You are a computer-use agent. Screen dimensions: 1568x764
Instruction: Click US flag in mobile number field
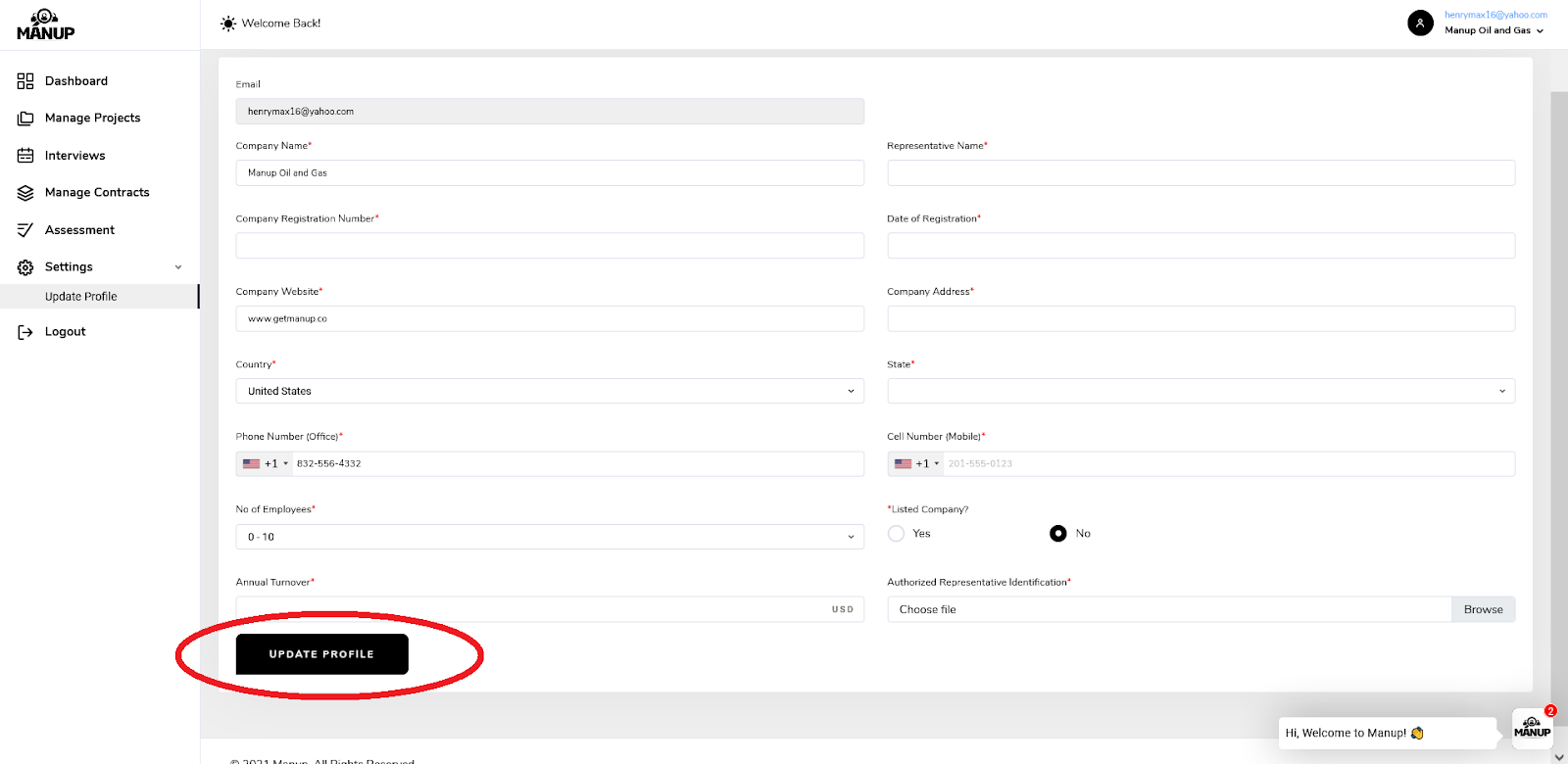904,464
